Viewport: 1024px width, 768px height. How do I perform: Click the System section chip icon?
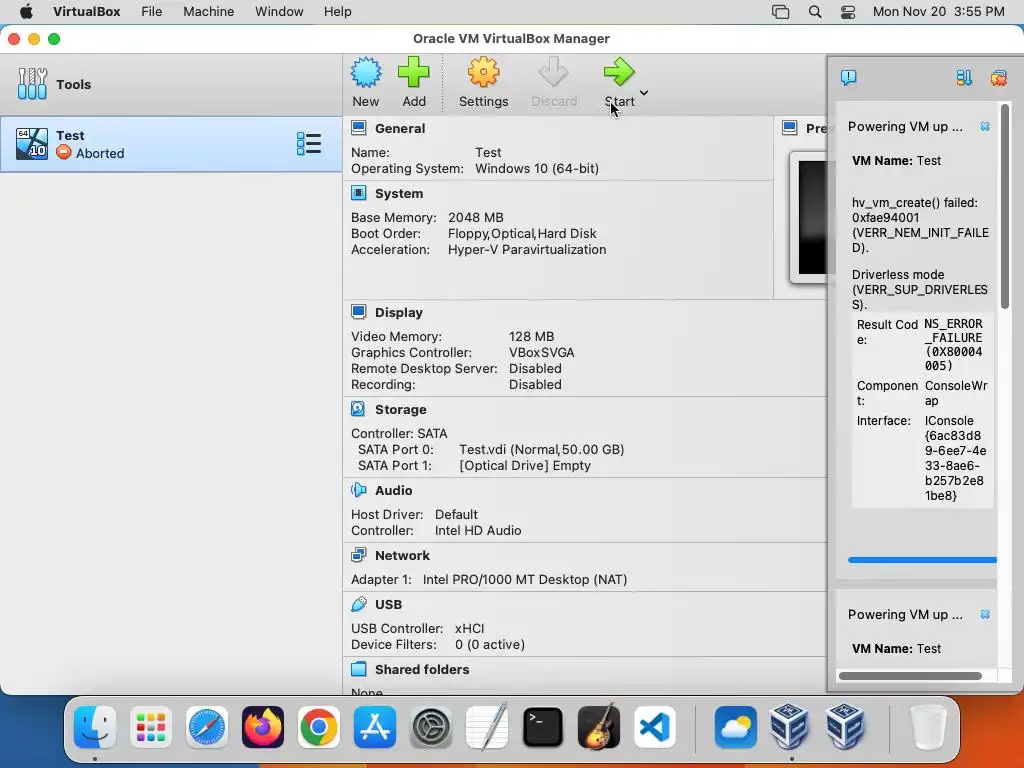(x=359, y=193)
